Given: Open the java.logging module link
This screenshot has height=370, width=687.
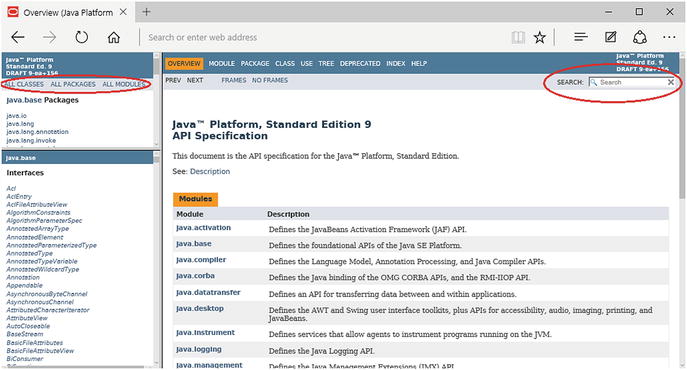Looking at the screenshot, I should pyautogui.click(x=198, y=349).
